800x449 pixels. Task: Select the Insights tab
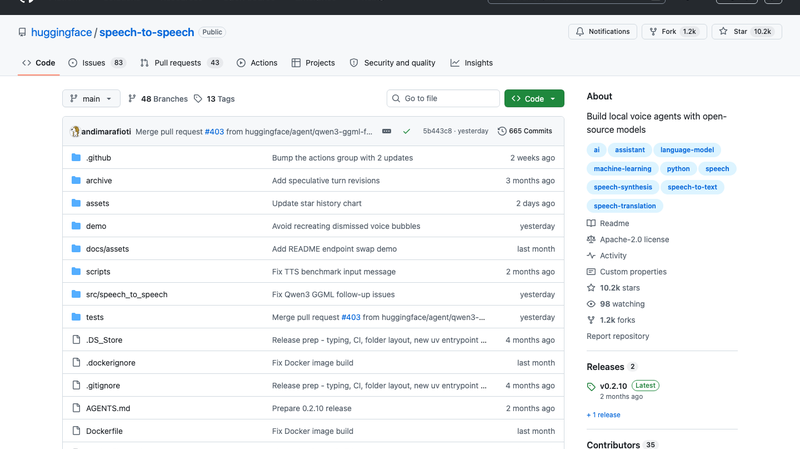coord(471,63)
